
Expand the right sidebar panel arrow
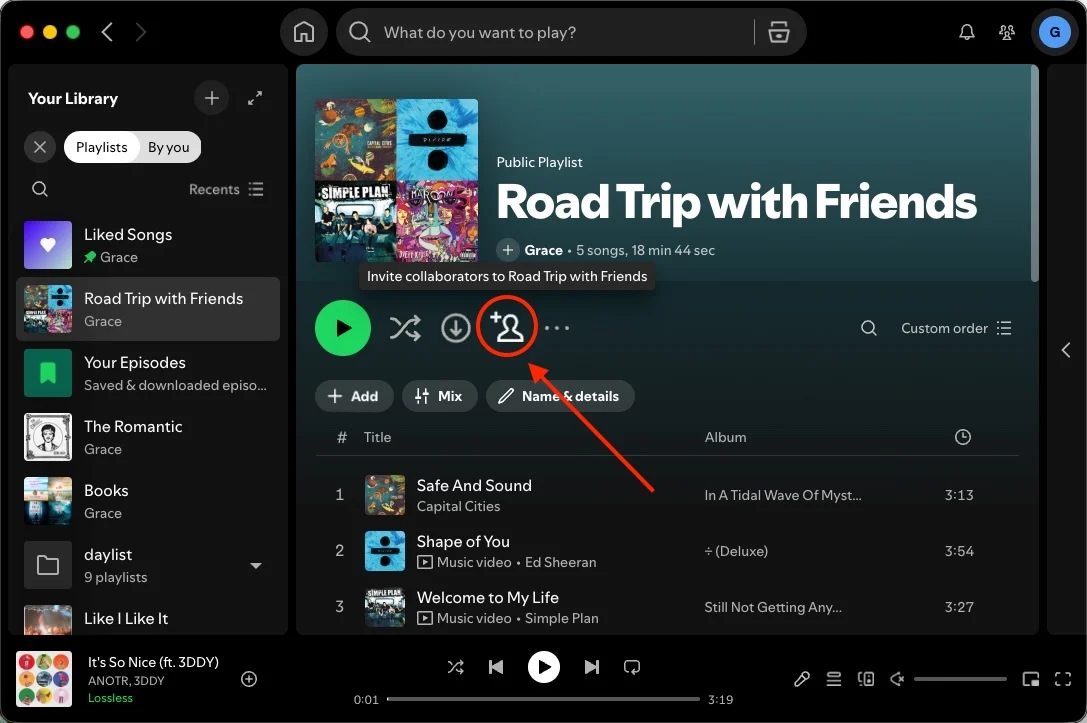coord(1066,350)
